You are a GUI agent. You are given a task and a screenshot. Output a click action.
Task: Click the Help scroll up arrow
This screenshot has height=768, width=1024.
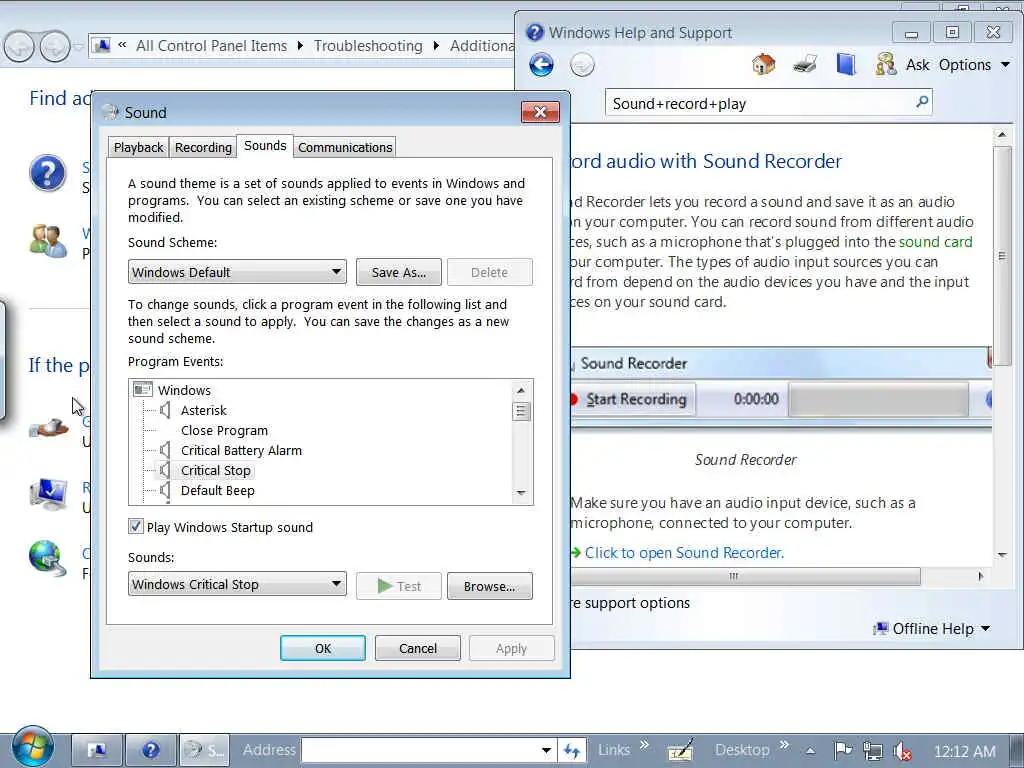tap(1002, 135)
